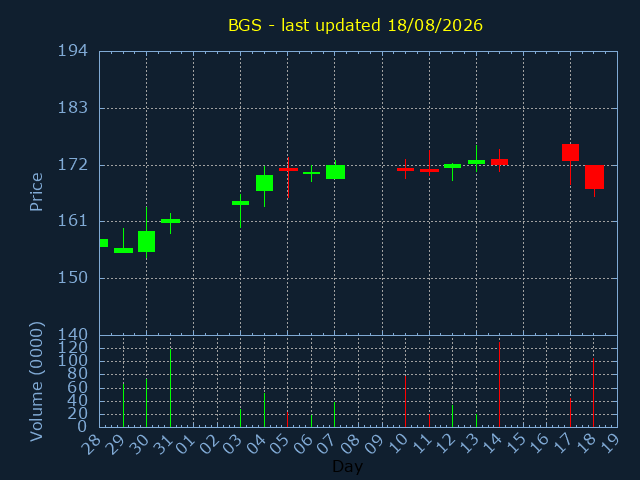Select the green candle body on day 07
Viewport: 640px width, 480px height.
[x=335, y=172]
